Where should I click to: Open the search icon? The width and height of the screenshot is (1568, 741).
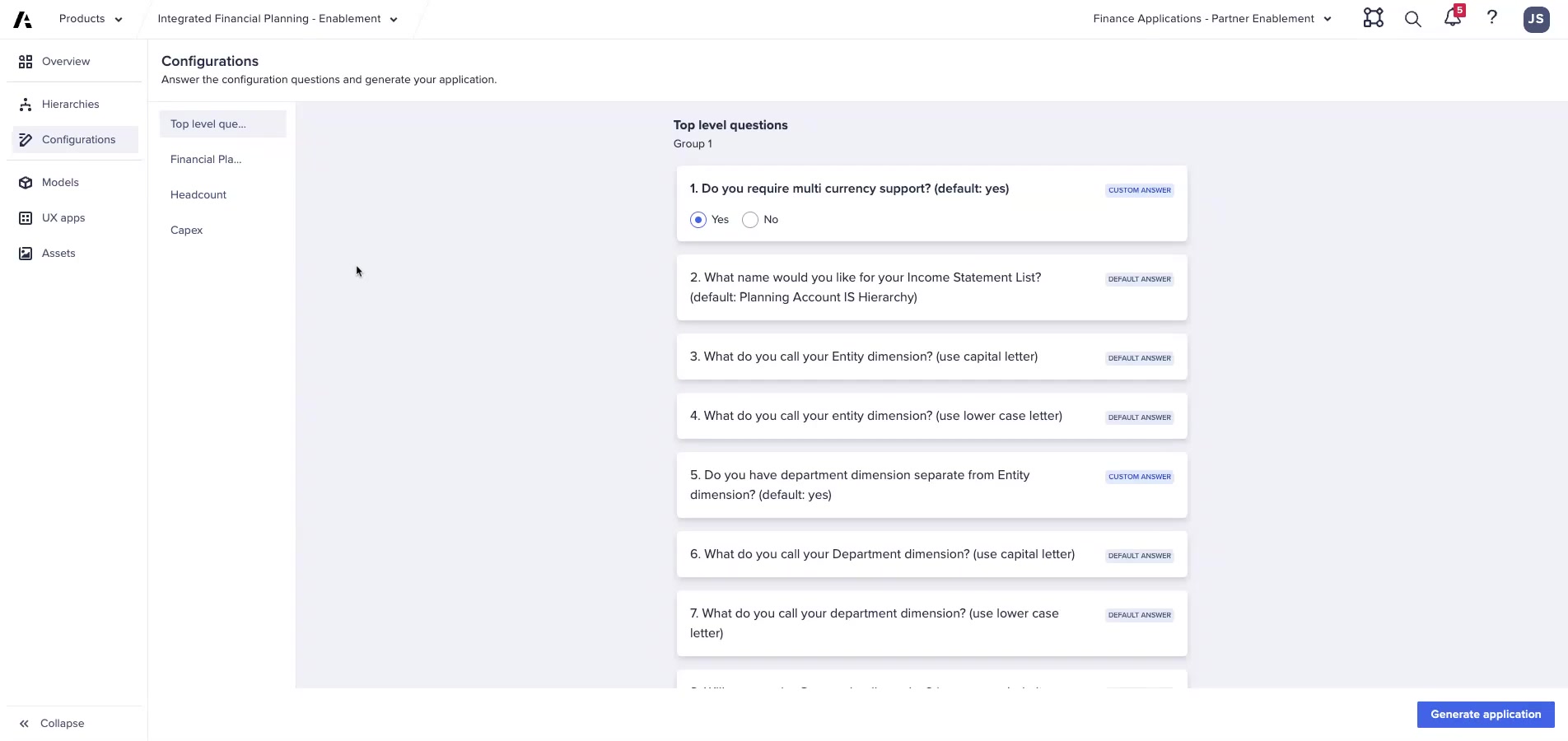1412,18
